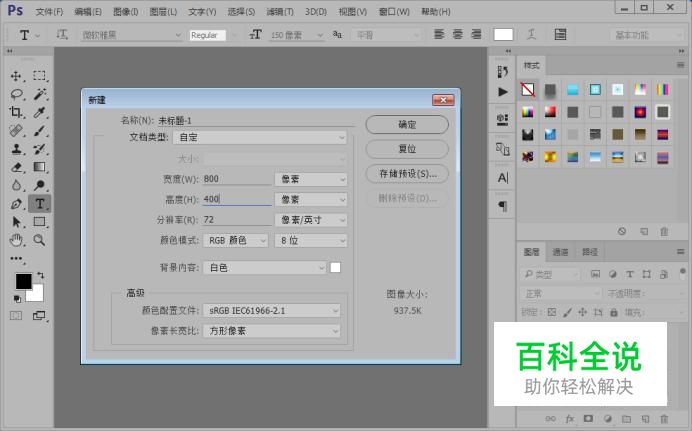This screenshot has height=431, width=692.
Task: Click the width input field
Action: [x=237, y=179]
